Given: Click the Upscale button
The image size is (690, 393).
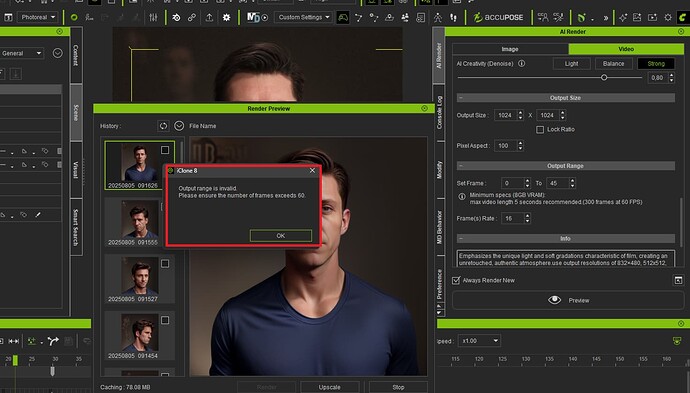Looking at the screenshot, I should pyautogui.click(x=330, y=387).
